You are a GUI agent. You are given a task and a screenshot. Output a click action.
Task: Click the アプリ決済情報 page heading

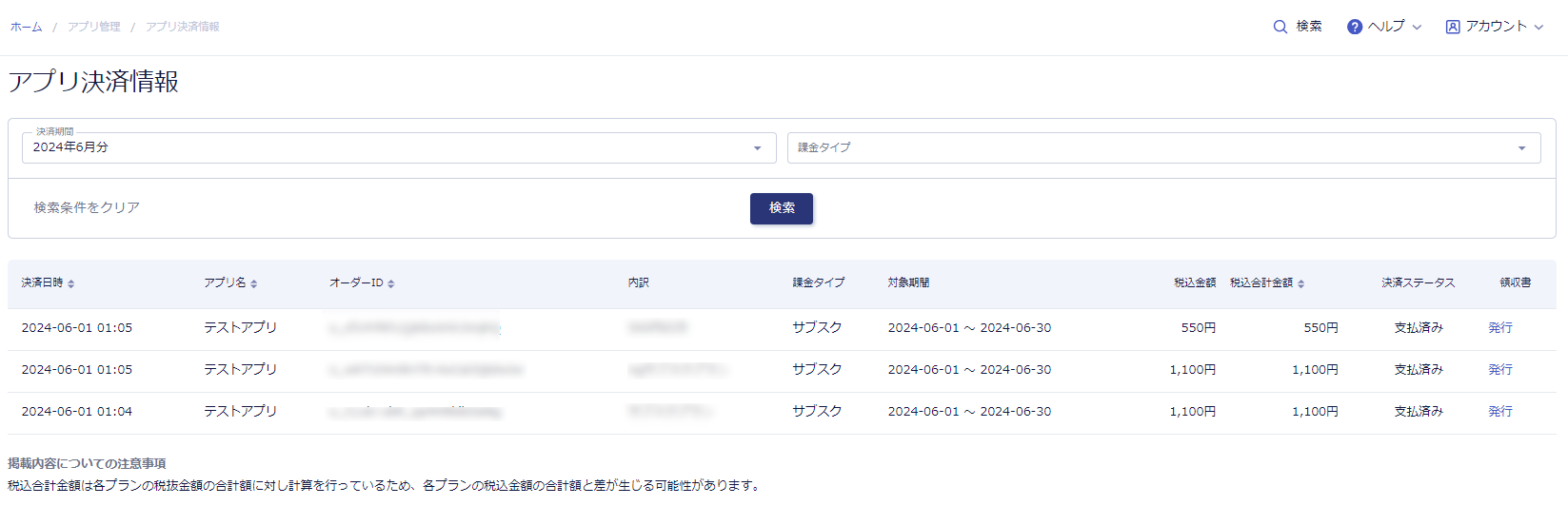(x=93, y=81)
